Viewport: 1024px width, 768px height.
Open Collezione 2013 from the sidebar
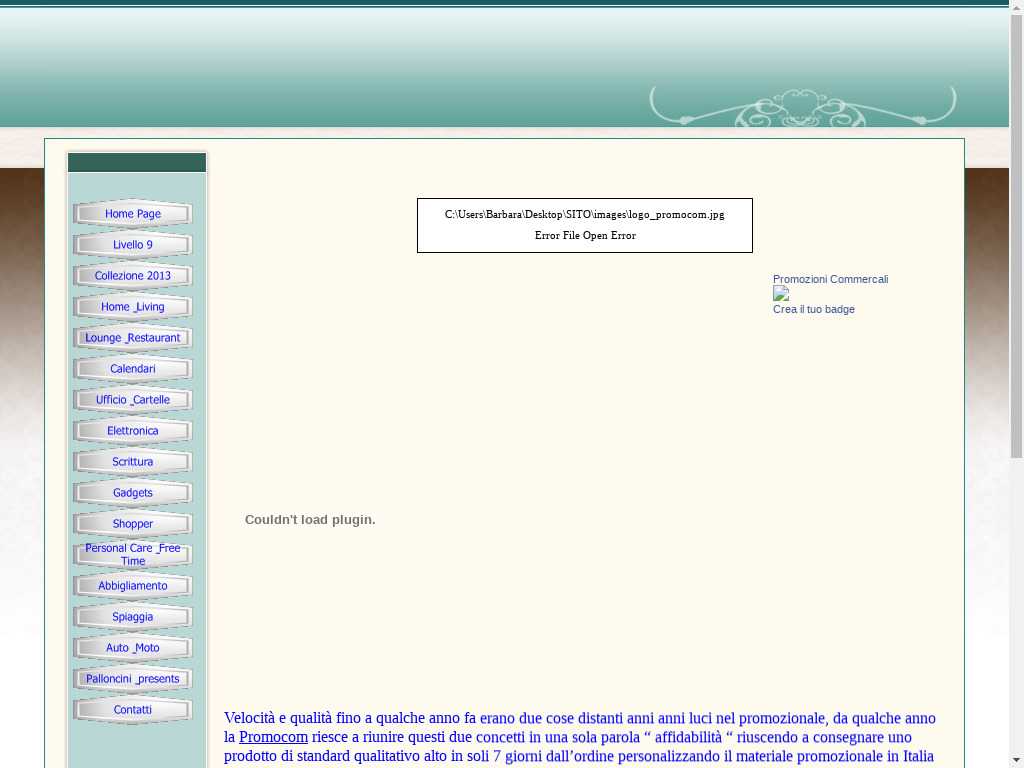pyautogui.click(x=133, y=276)
